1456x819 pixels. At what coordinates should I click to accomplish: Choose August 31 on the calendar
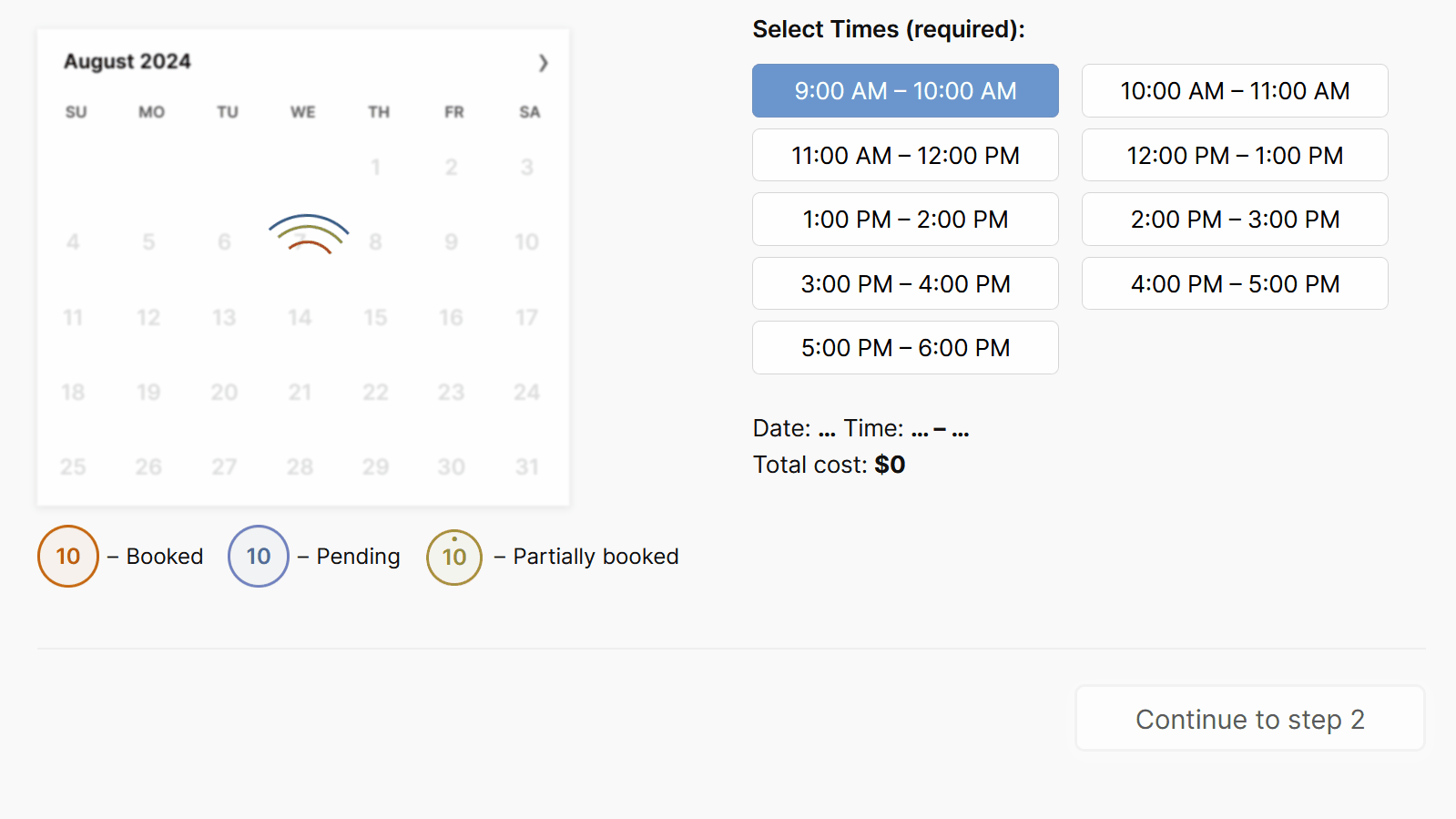click(527, 467)
